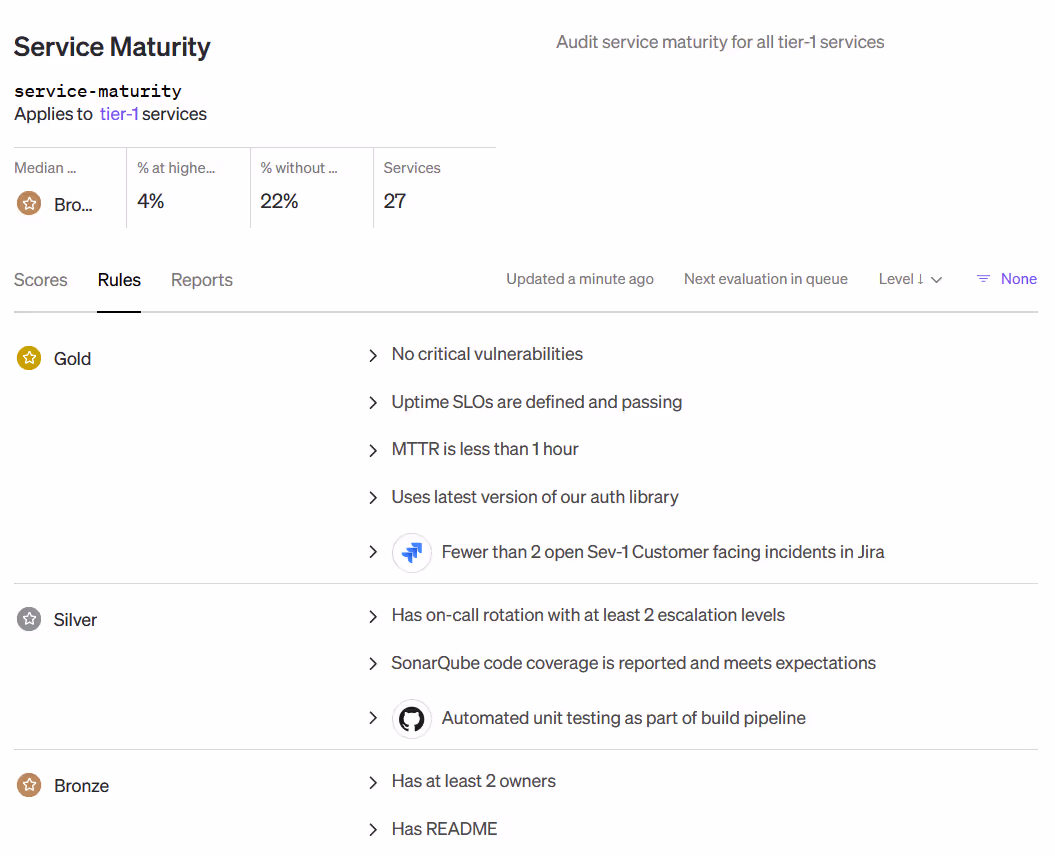
Task: Expand the Uses latest auth library rule
Action: coord(373,498)
